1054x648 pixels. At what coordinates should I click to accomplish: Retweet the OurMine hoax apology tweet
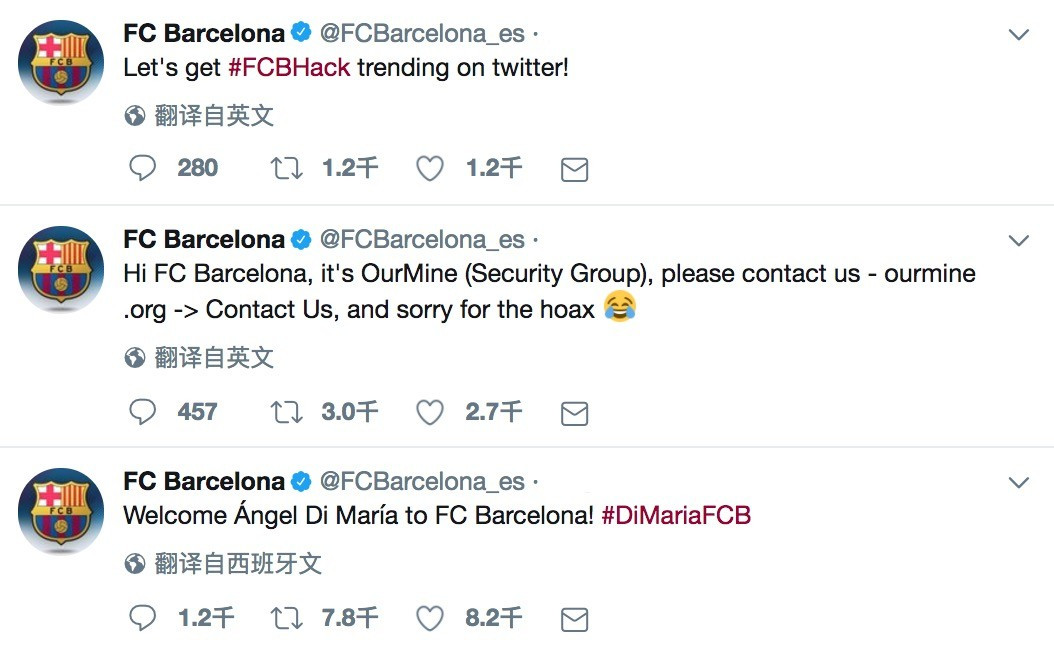pos(286,412)
